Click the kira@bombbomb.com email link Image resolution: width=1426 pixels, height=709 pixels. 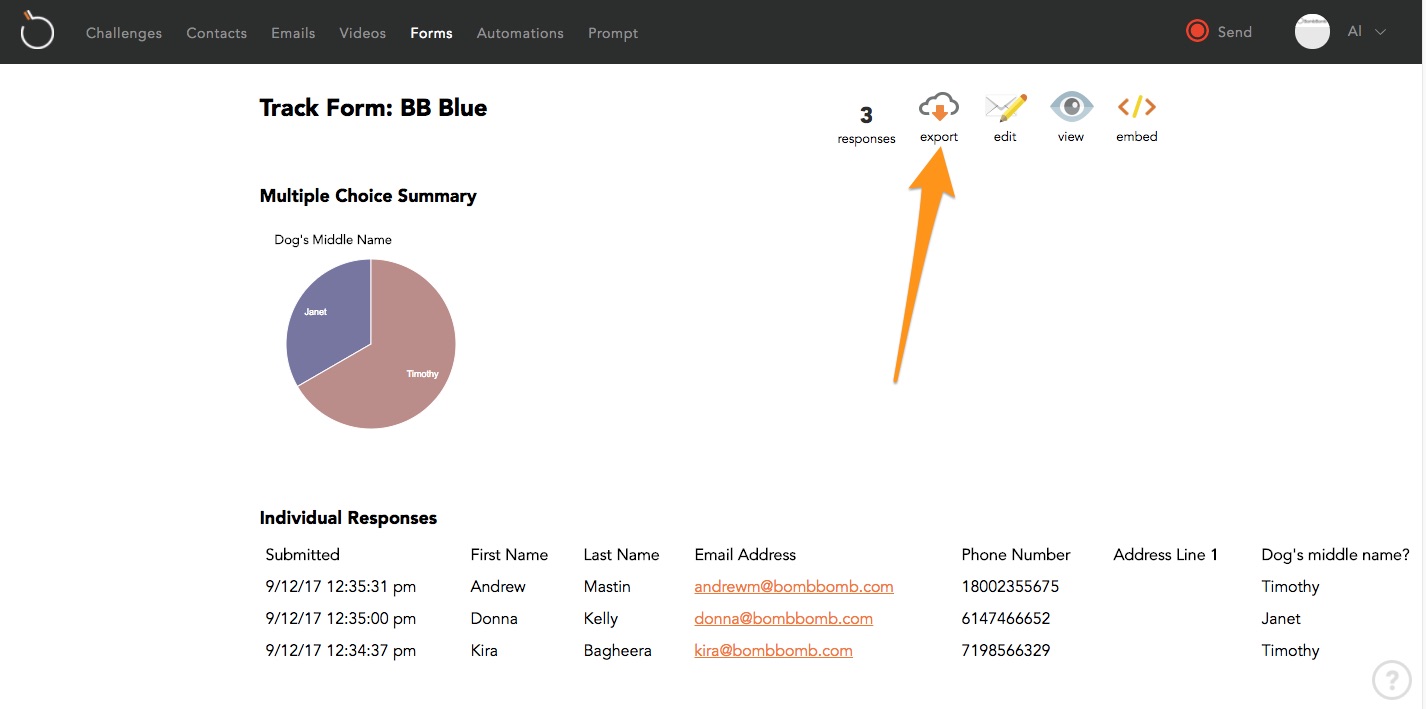tap(774, 651)
